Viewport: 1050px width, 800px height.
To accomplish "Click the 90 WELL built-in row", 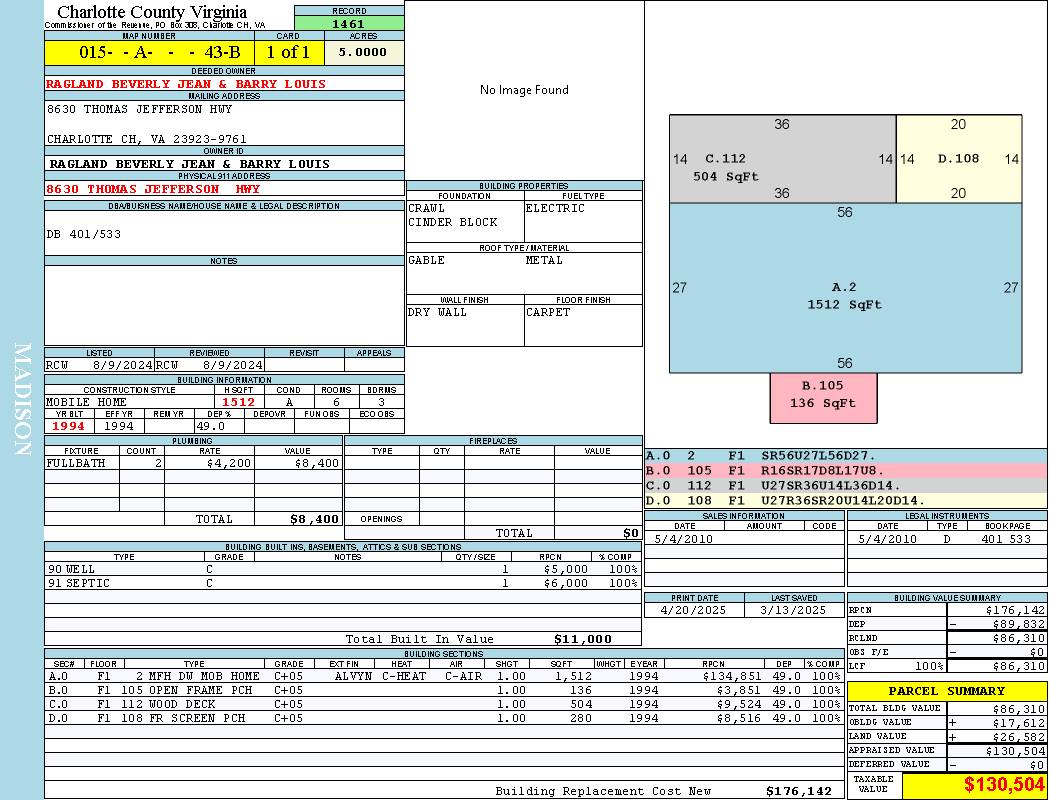I will 343,569.
